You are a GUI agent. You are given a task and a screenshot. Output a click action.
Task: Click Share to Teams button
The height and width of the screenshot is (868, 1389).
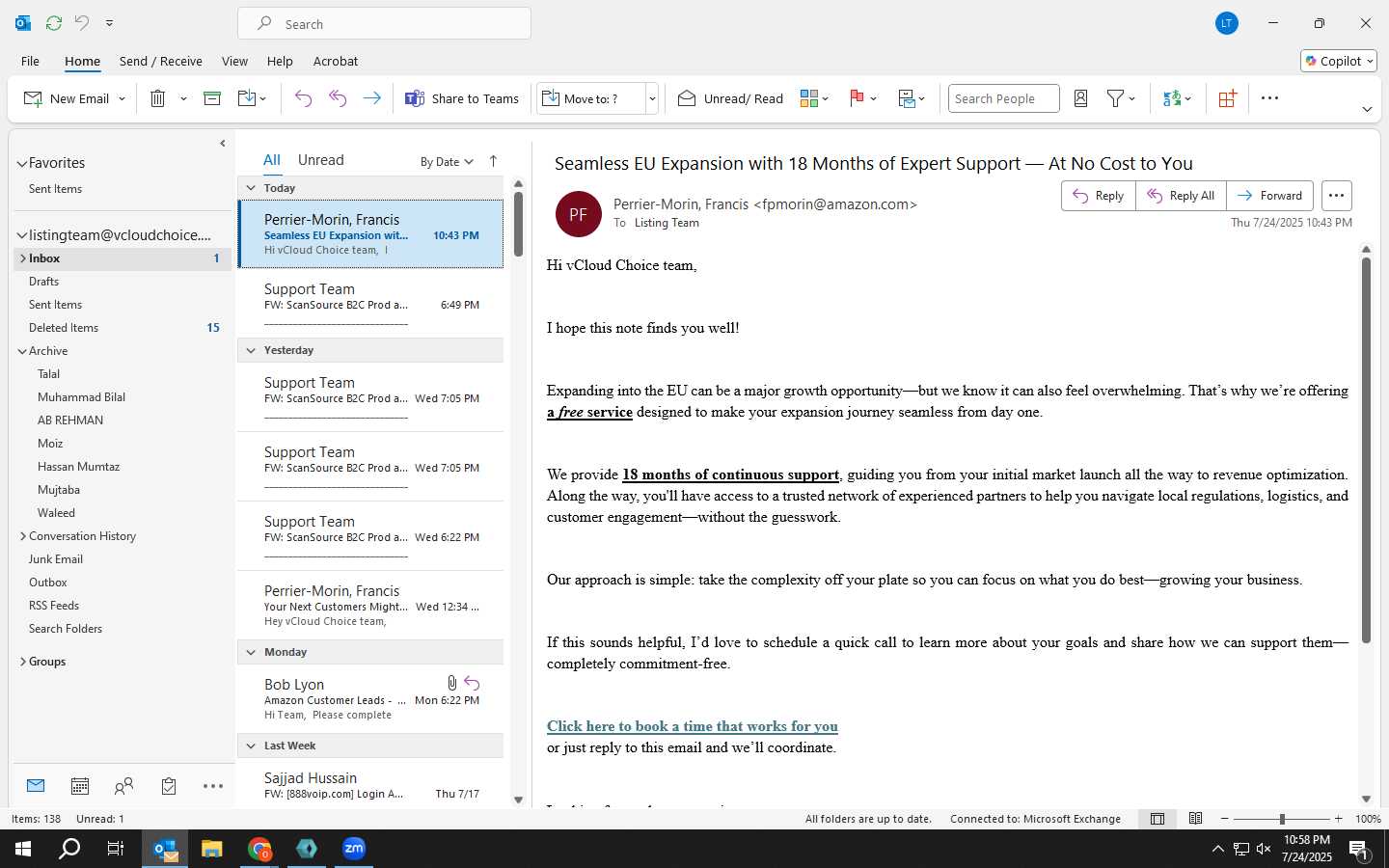click(x=462, y=98)
